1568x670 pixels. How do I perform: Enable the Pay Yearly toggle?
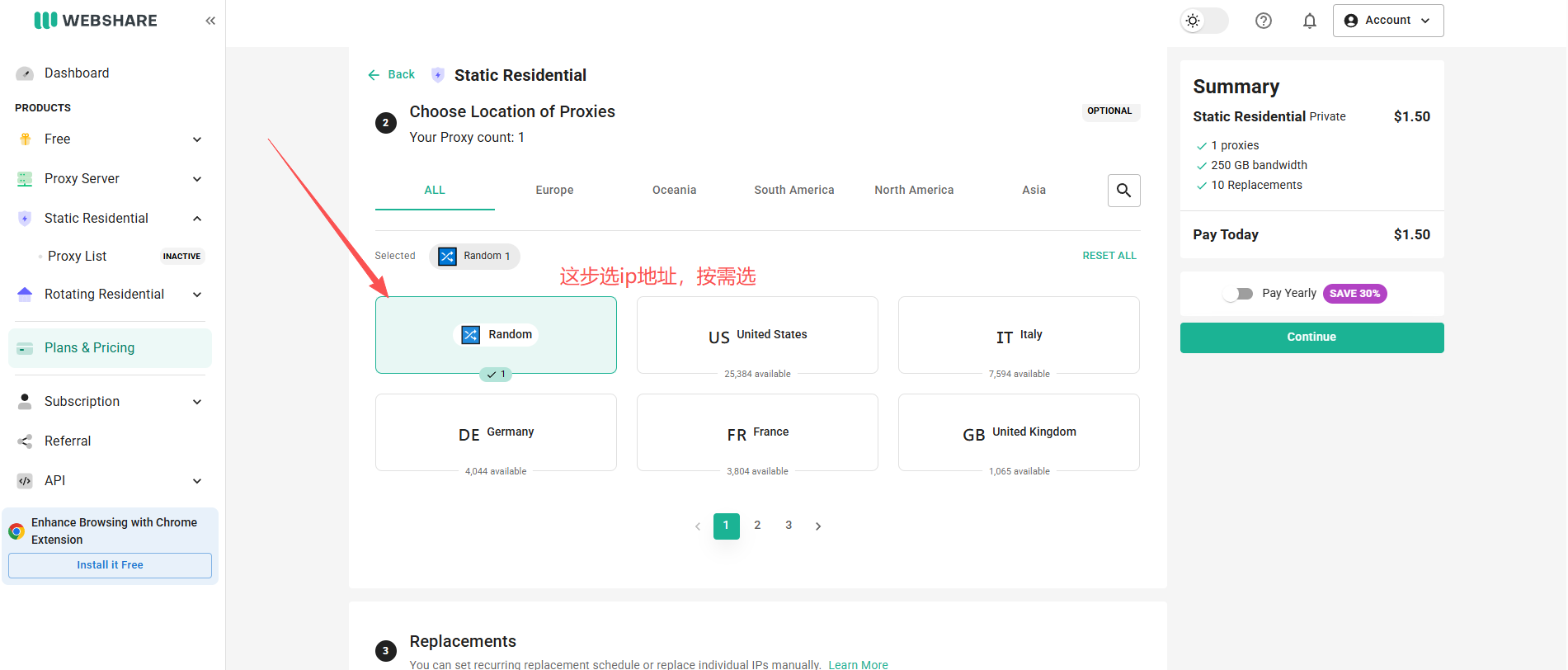click(x=1238, y=294)
